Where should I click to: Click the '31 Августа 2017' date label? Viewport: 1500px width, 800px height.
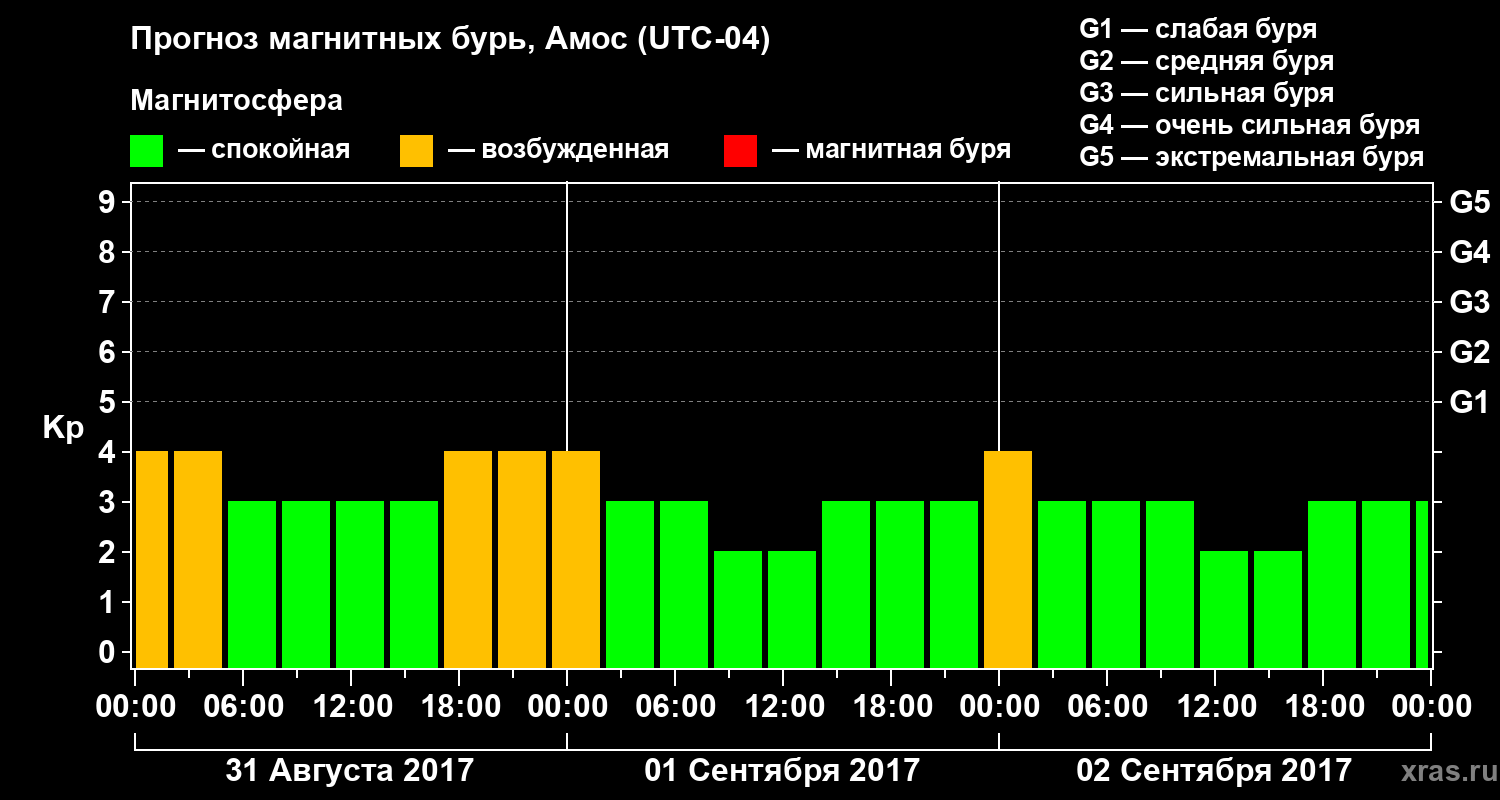coord(349,771)
